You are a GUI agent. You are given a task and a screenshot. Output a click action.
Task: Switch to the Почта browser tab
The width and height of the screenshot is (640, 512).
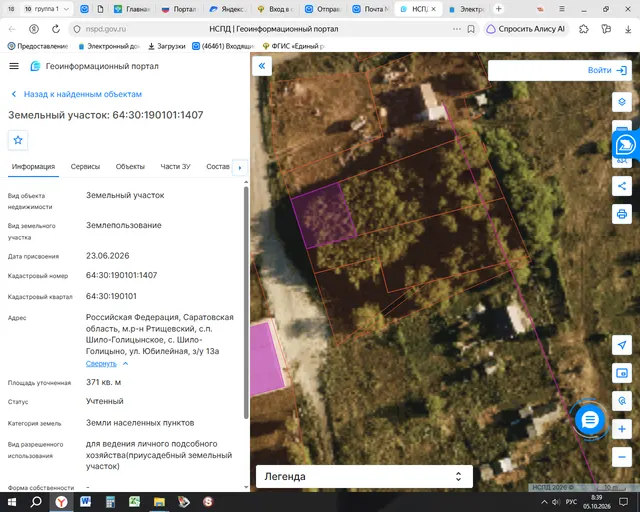pos(371,9)
